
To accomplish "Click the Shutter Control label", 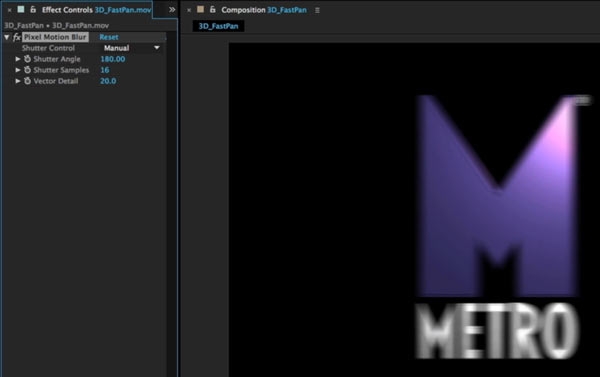I will click(x=48, y=48).
